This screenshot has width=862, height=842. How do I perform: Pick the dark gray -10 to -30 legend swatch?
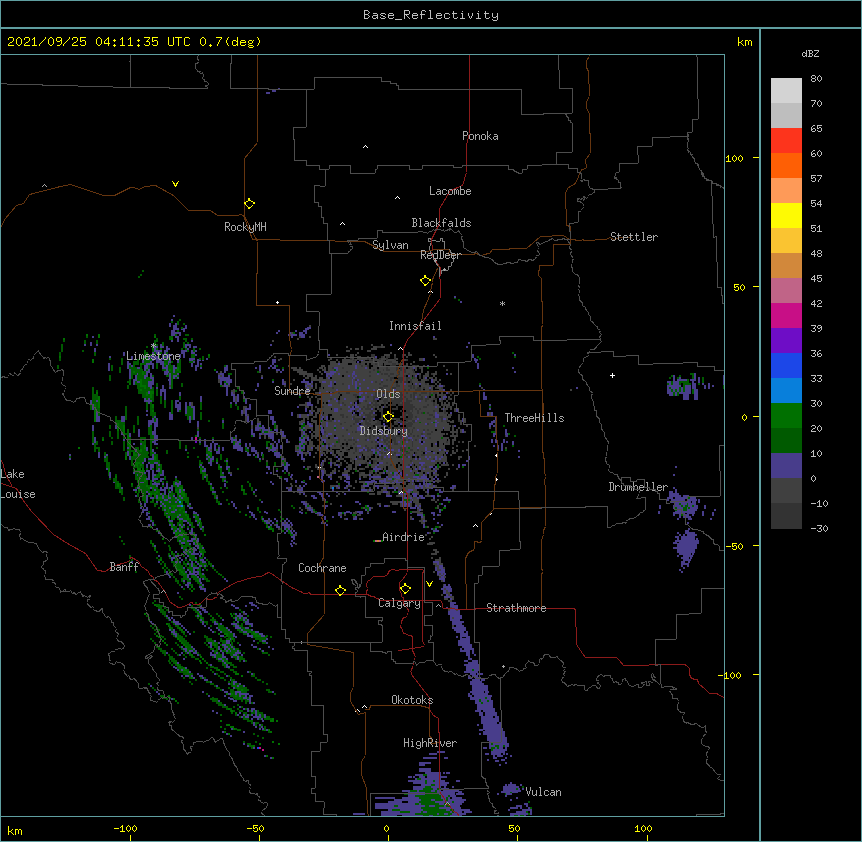pos(786,516)
